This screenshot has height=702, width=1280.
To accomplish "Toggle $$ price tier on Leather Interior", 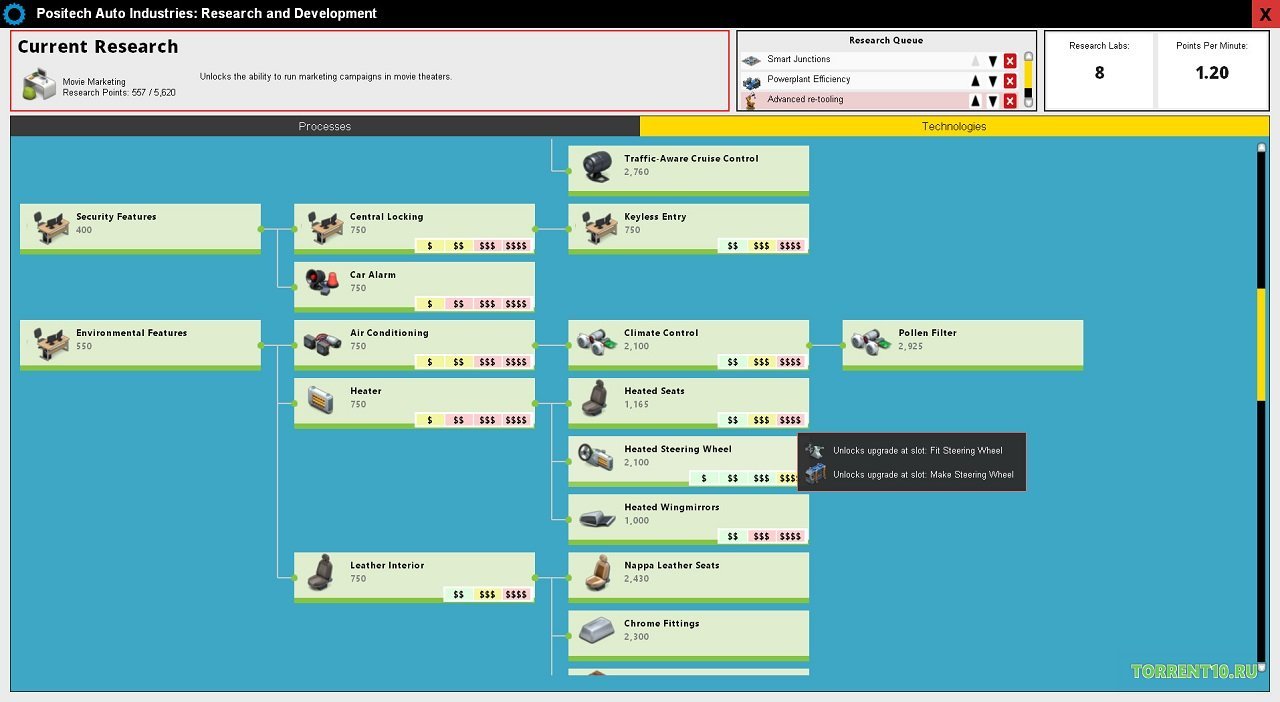I will [x=459, y=594].
